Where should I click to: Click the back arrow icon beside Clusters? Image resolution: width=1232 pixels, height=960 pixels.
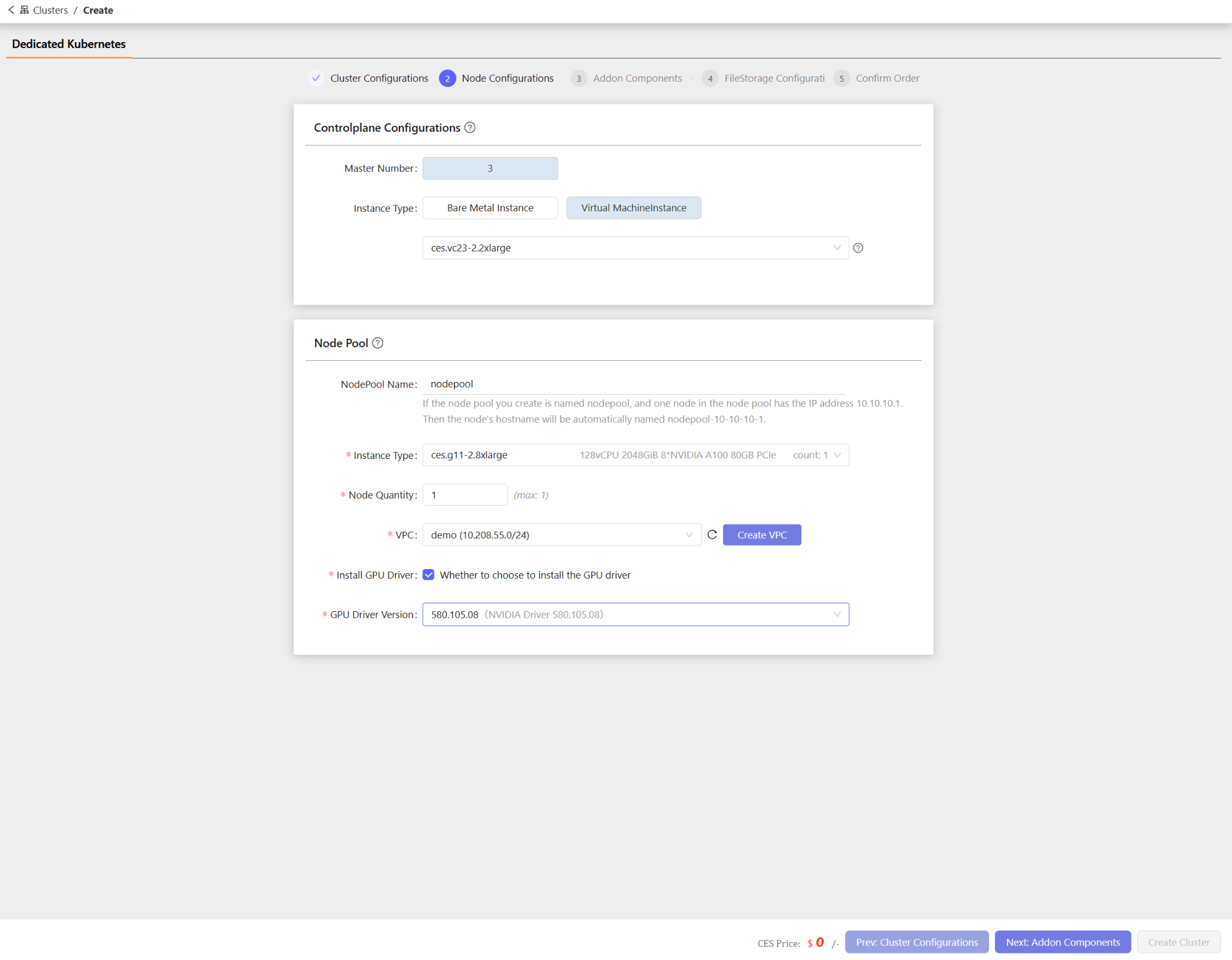point(11,10)
